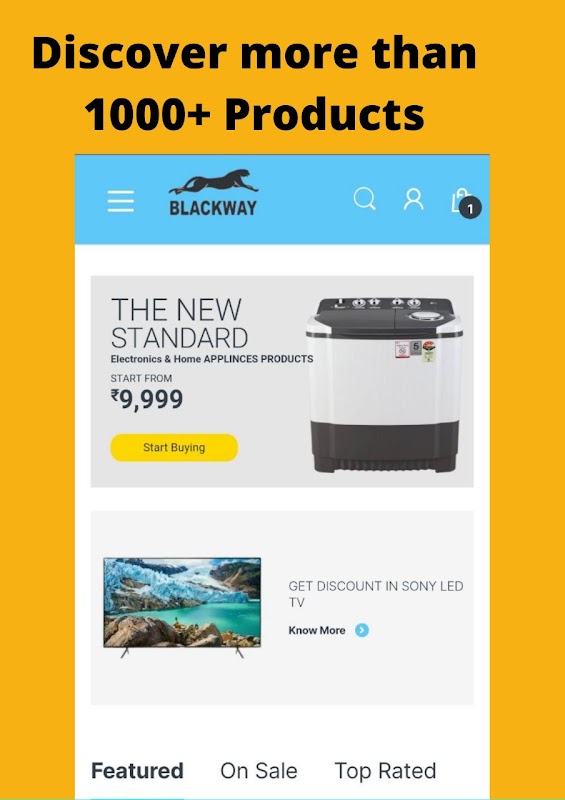Screen dimensions: 565x800
Task: Click the Start Buying button
Action: pos(174,447)
